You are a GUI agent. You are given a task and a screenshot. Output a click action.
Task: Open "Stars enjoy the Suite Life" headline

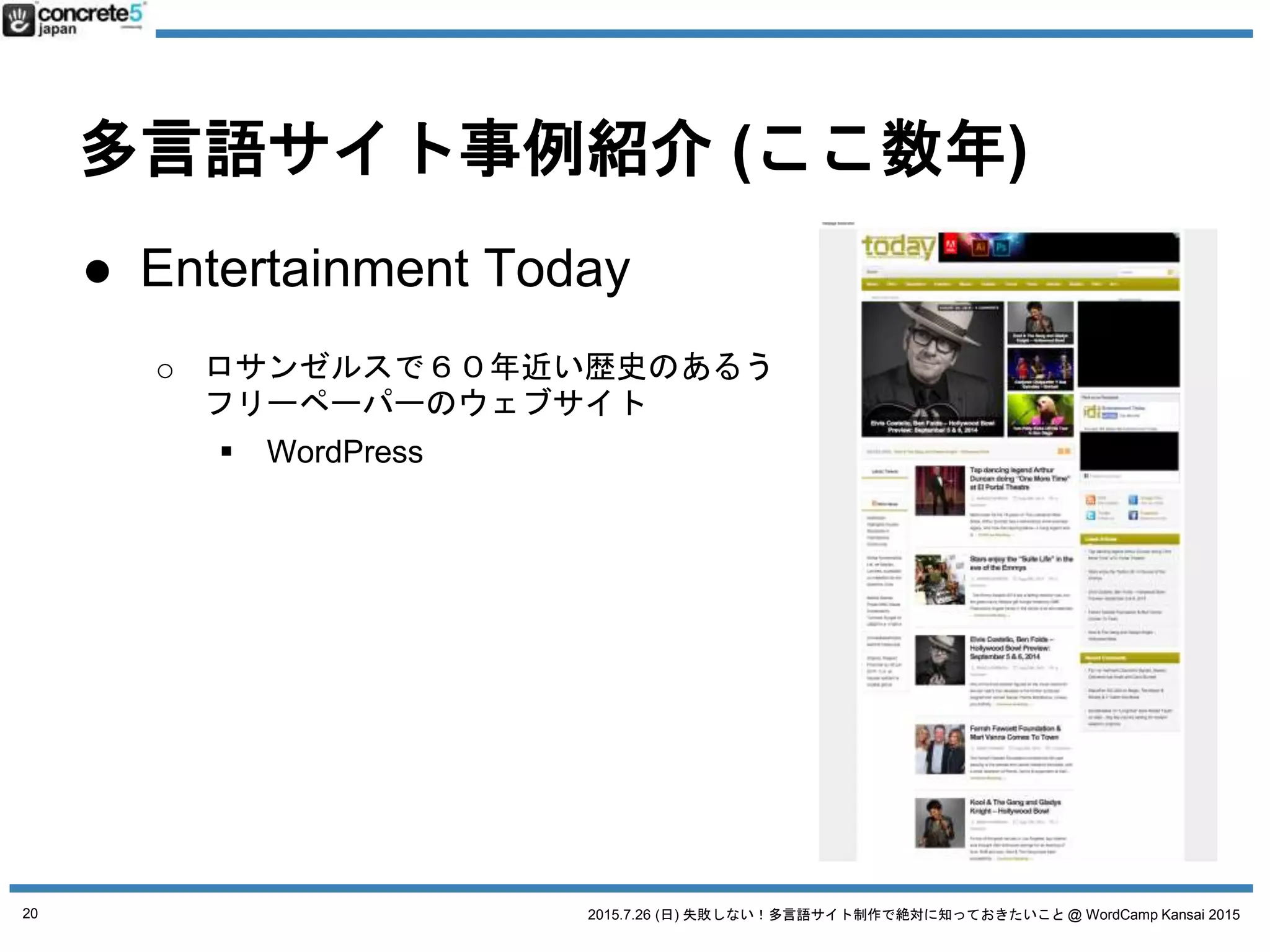click(1021, 563)
